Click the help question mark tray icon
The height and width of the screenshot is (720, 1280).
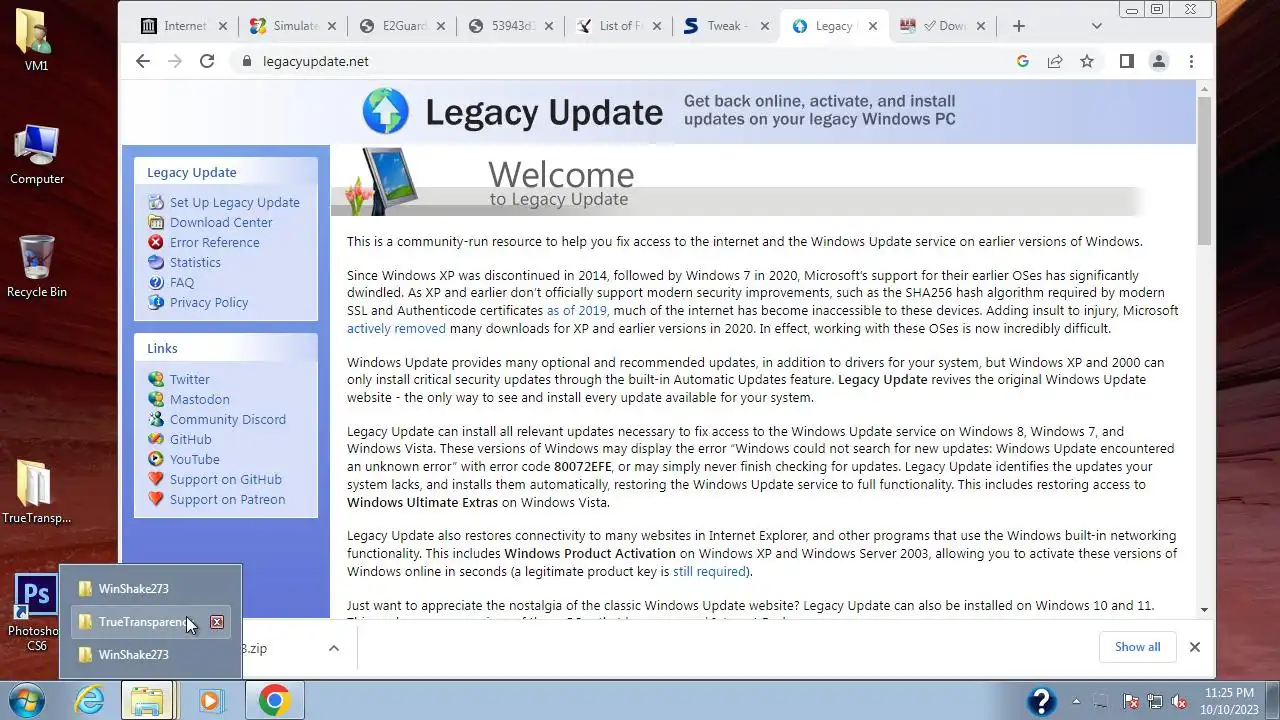point(1042,700)
